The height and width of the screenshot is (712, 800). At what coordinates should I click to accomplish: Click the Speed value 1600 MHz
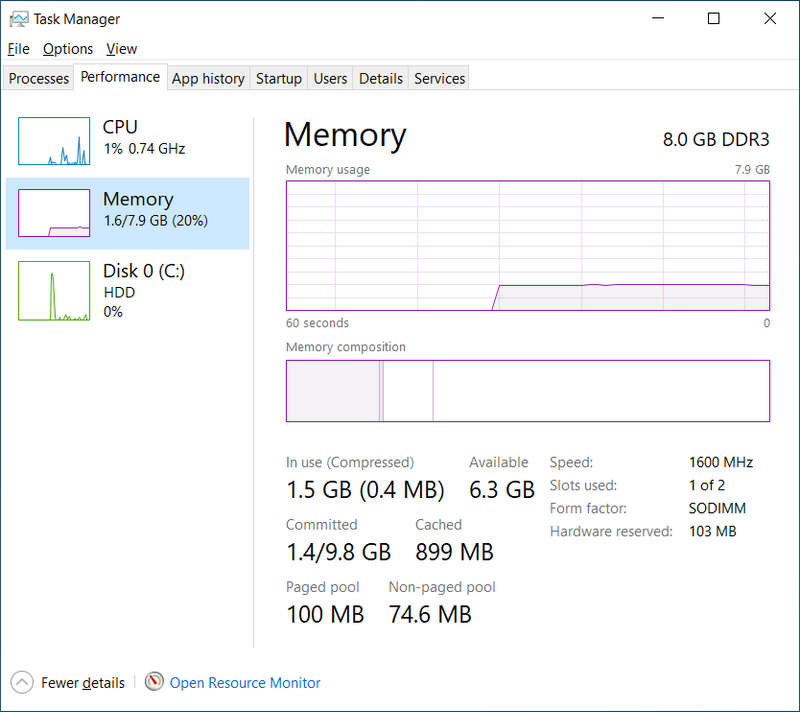coord(721,462)
